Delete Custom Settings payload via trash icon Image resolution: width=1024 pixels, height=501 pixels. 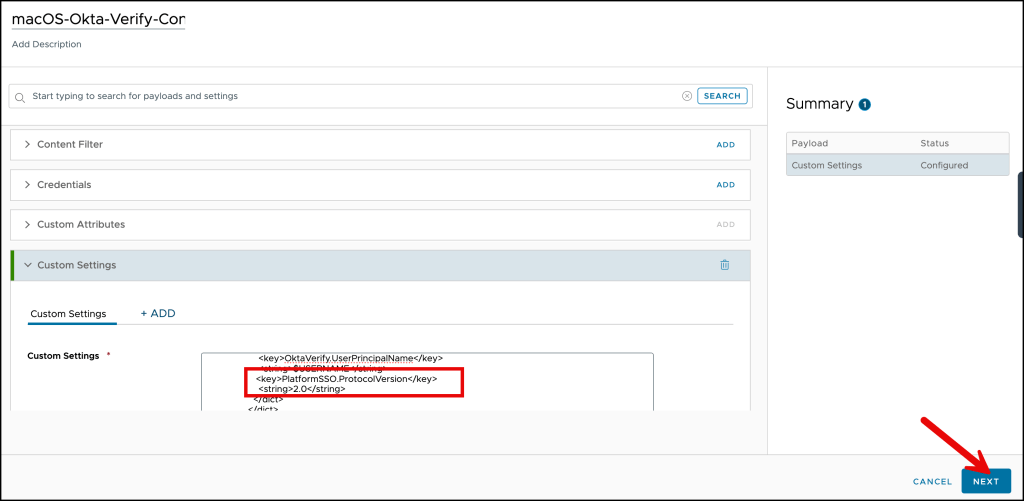(x=725, y=265)
